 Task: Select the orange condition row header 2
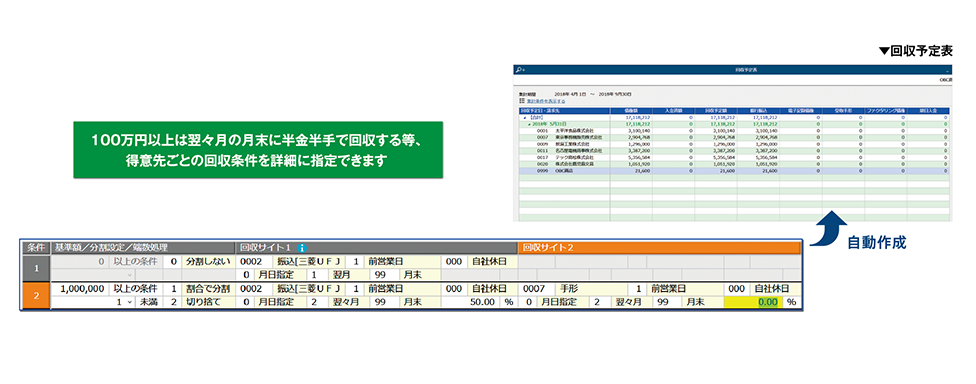coord(36,296)
